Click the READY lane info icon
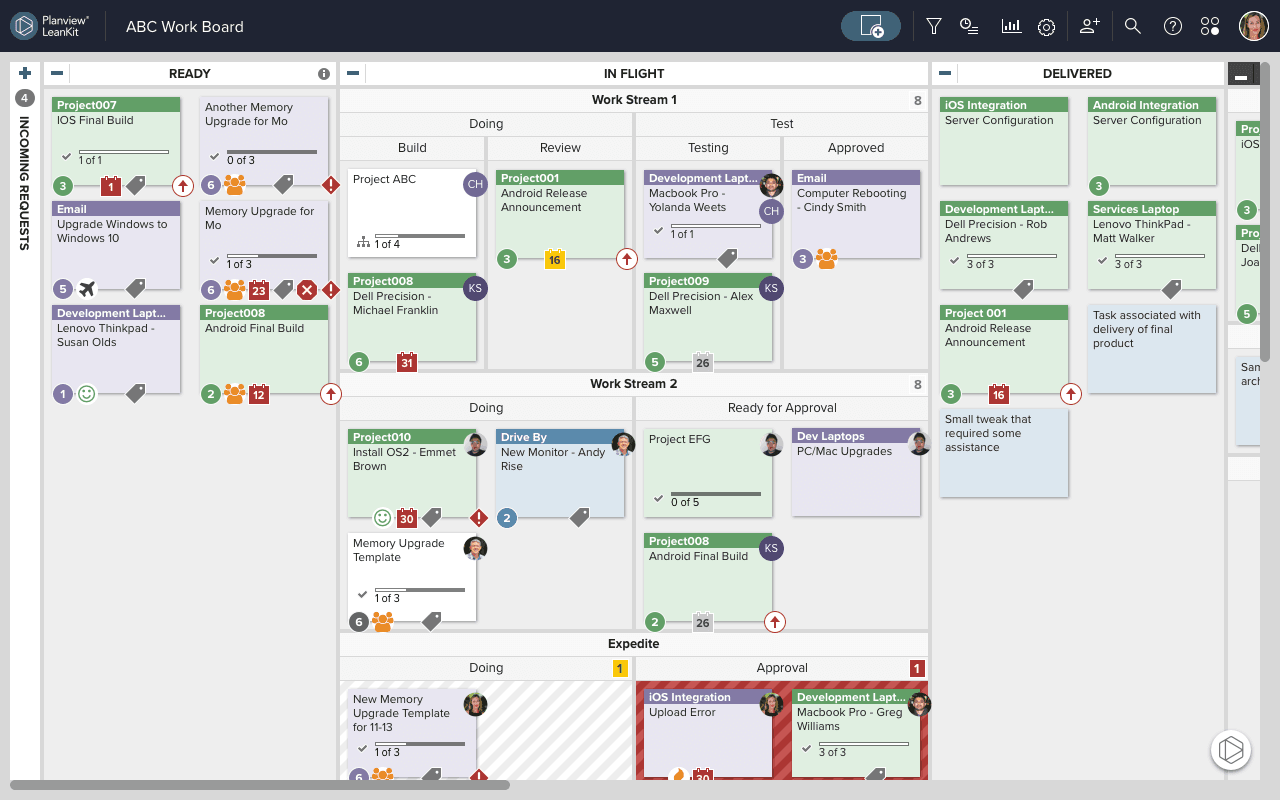Image resolution: width=1280 pixels, height=800 pixels. coord(323,74)
